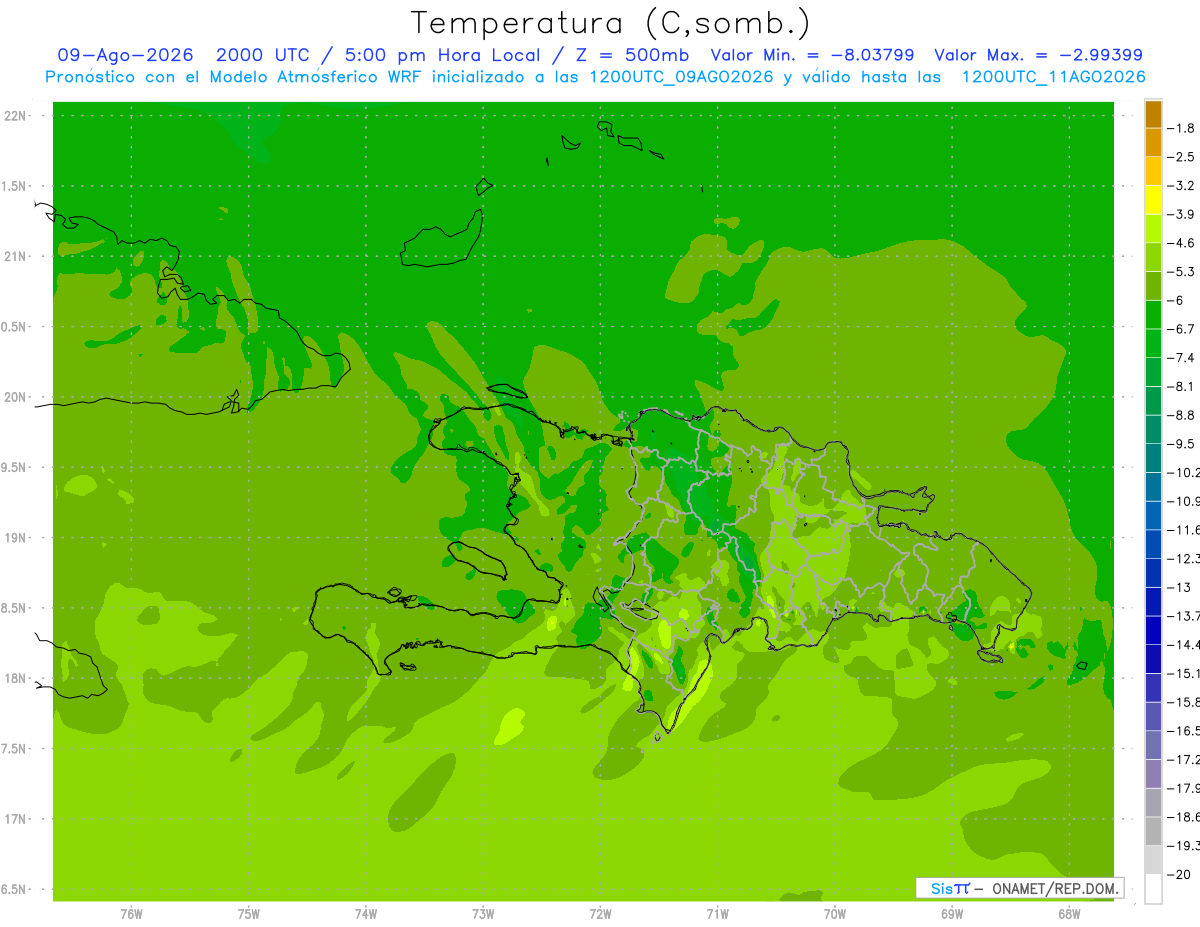
Task: Click the "-9.5" legend value
Action: coord(1182,443)
